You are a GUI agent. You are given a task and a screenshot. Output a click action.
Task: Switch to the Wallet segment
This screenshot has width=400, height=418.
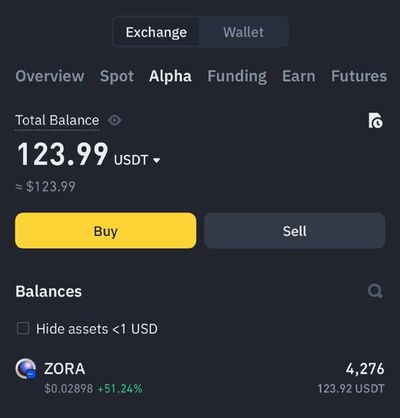[243, 32]
